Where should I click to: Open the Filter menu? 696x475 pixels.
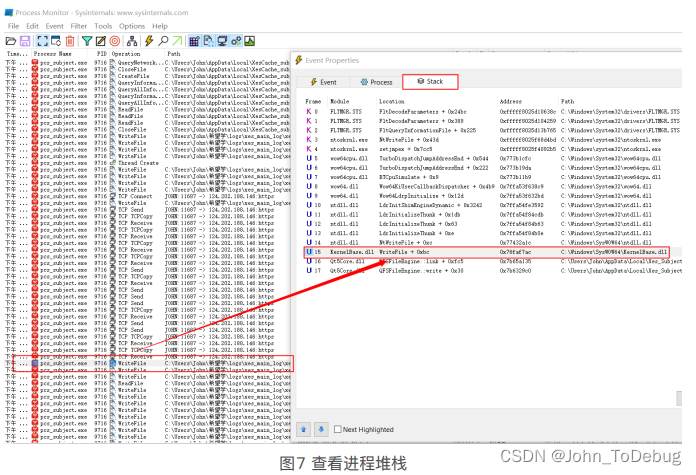(79, 26)
